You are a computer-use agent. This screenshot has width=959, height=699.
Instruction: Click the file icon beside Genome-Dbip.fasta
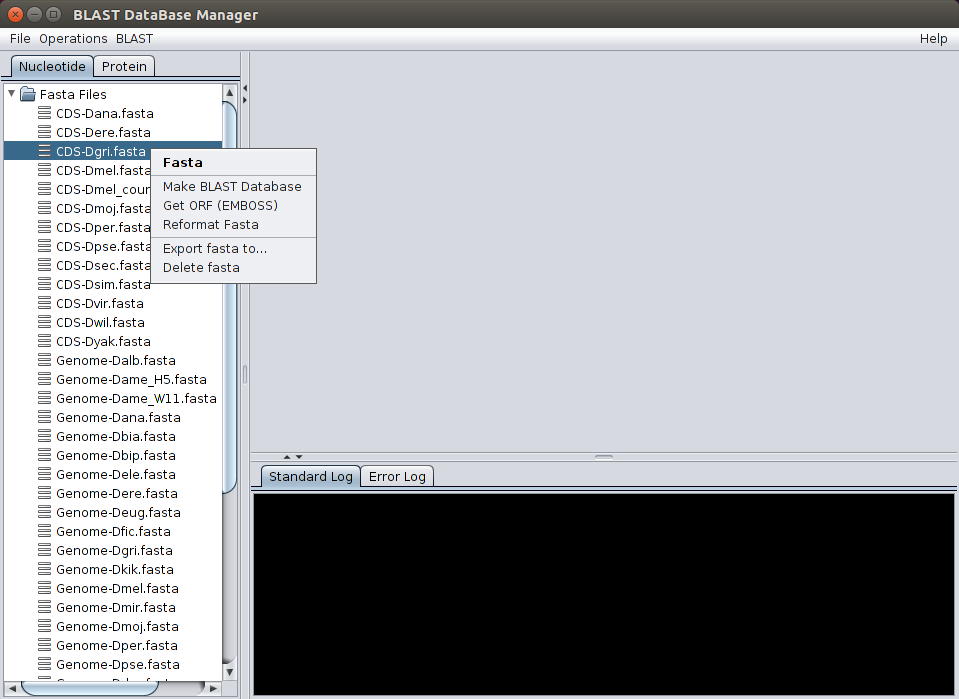coord(45,455)
